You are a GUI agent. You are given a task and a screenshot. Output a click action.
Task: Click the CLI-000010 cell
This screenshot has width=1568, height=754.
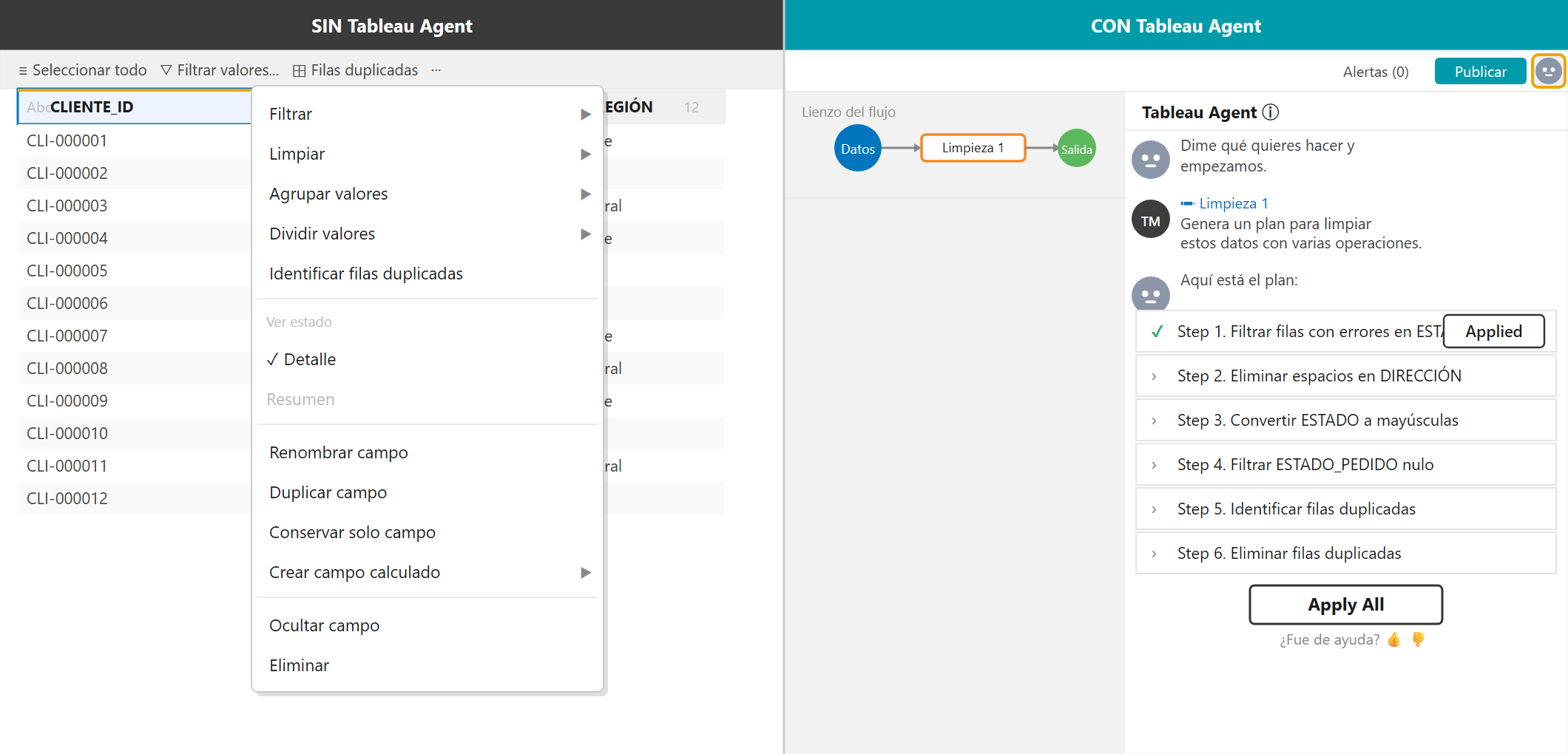click(x=134, y=433)
